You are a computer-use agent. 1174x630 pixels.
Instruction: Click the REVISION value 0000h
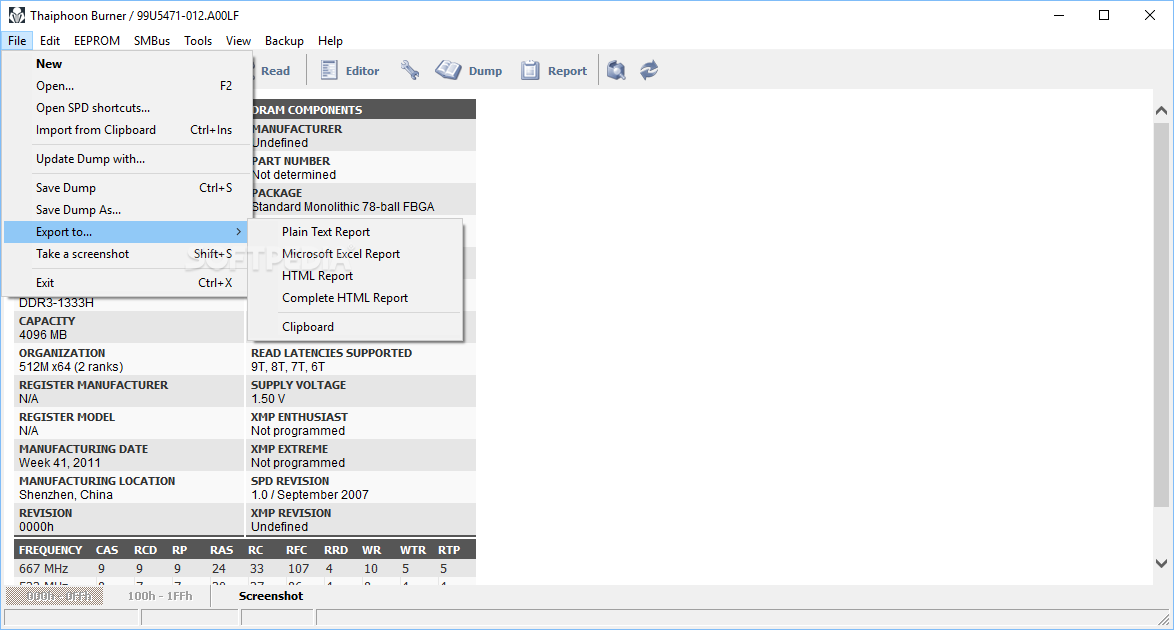pos(37,527)
